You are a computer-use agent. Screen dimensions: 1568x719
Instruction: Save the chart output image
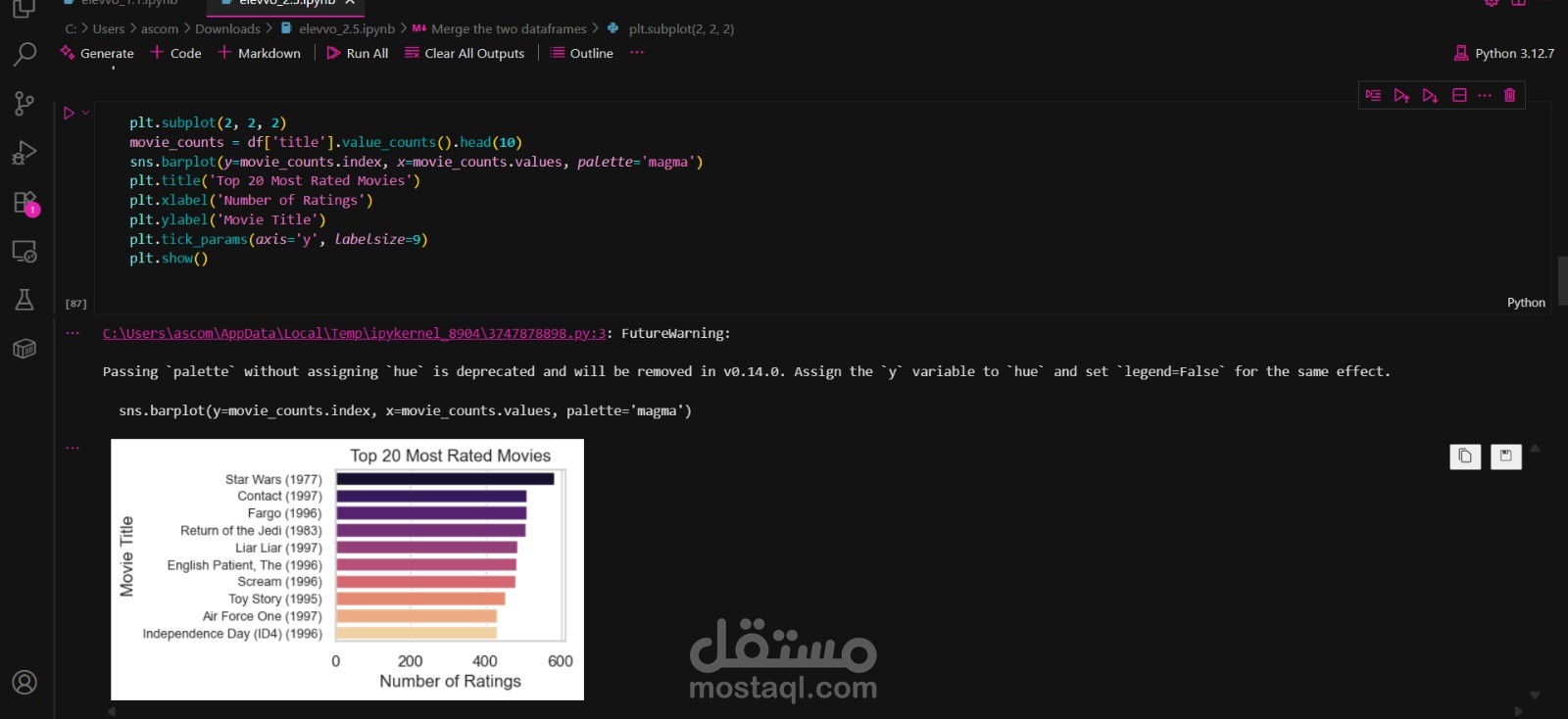click(1506, 456)
